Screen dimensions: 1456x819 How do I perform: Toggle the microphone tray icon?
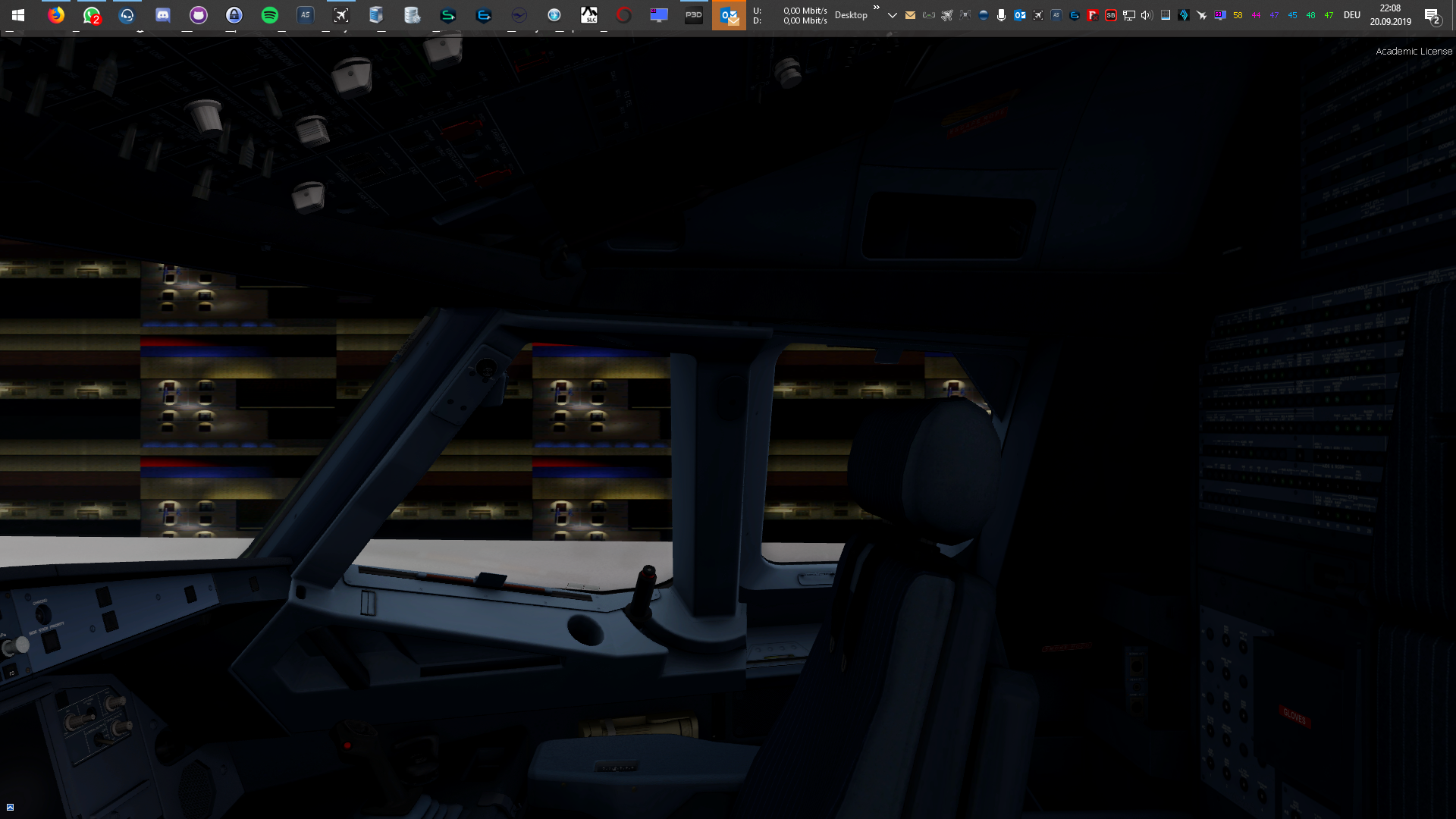(1001, 15)
